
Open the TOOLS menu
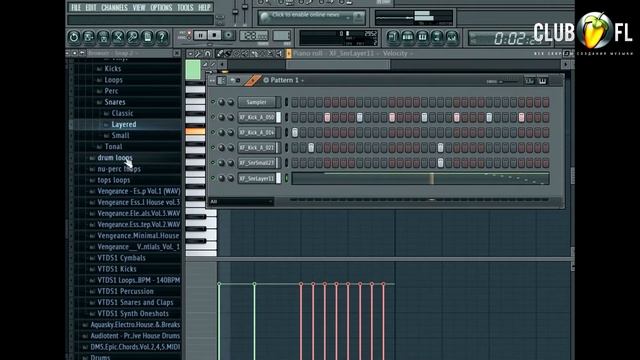pyautogui.click(x=185, y=7)
